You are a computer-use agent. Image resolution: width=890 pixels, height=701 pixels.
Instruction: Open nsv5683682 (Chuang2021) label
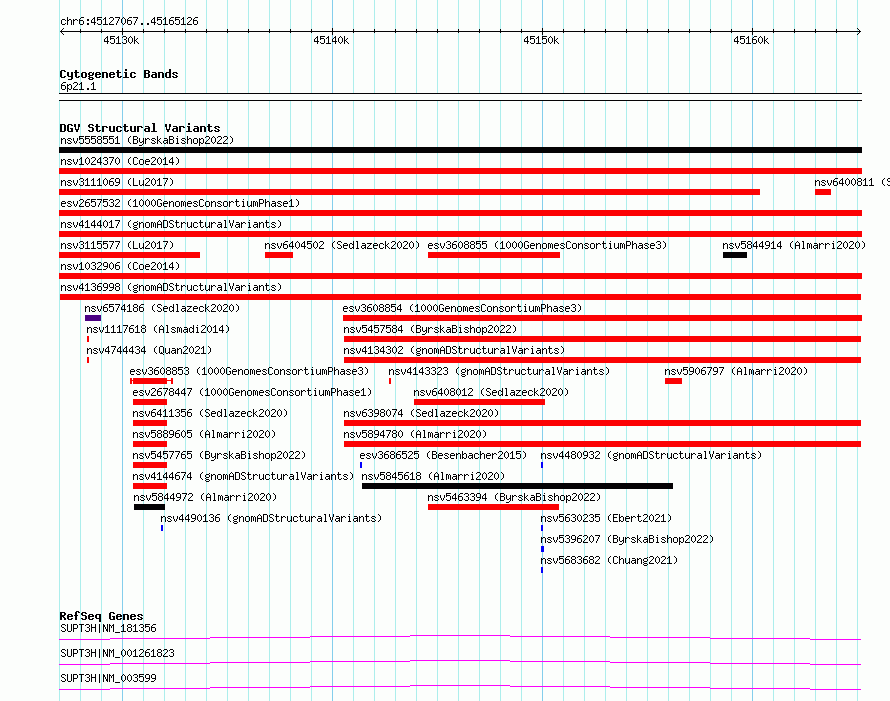[x=609, y=560]
